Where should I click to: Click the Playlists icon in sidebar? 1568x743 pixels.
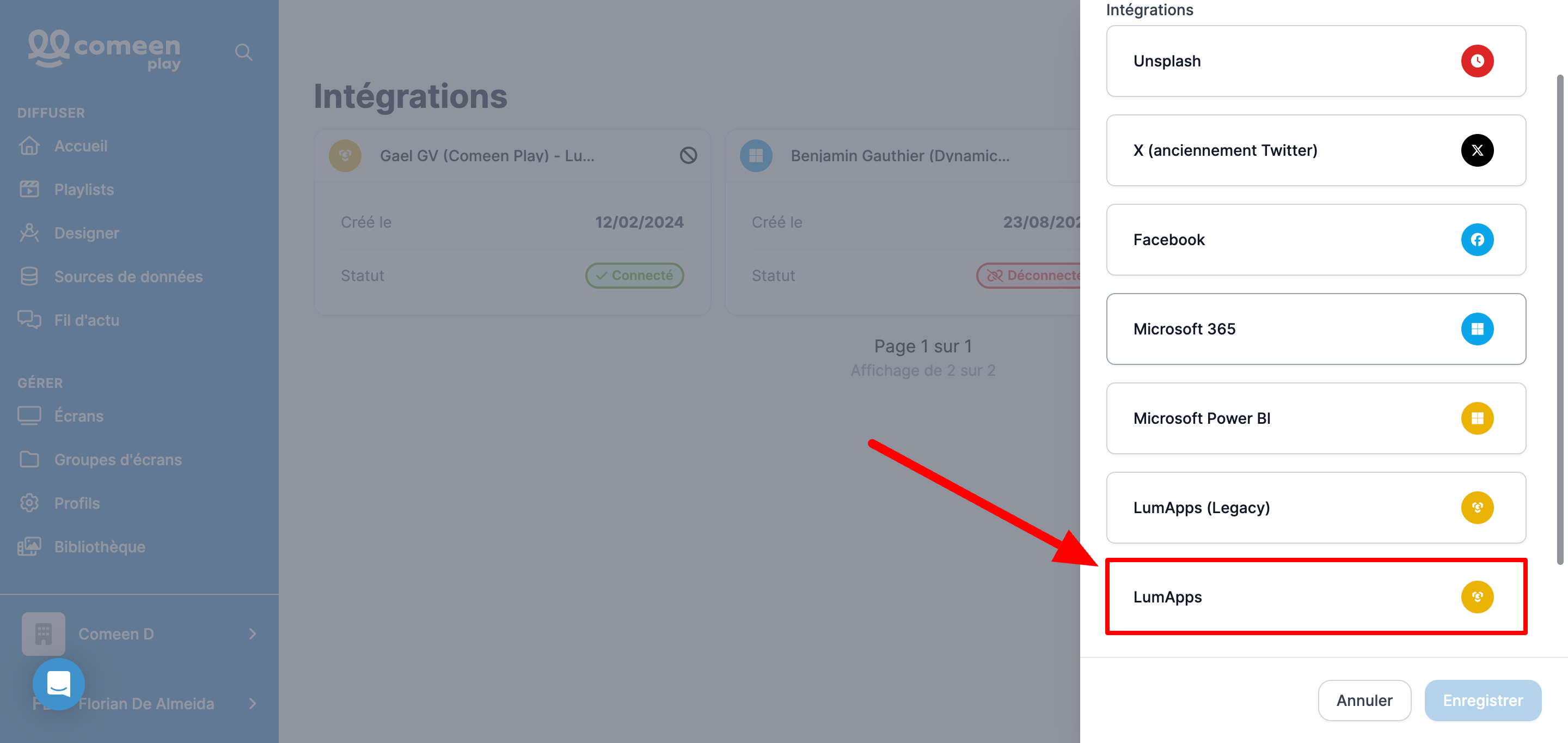point(29,190)
